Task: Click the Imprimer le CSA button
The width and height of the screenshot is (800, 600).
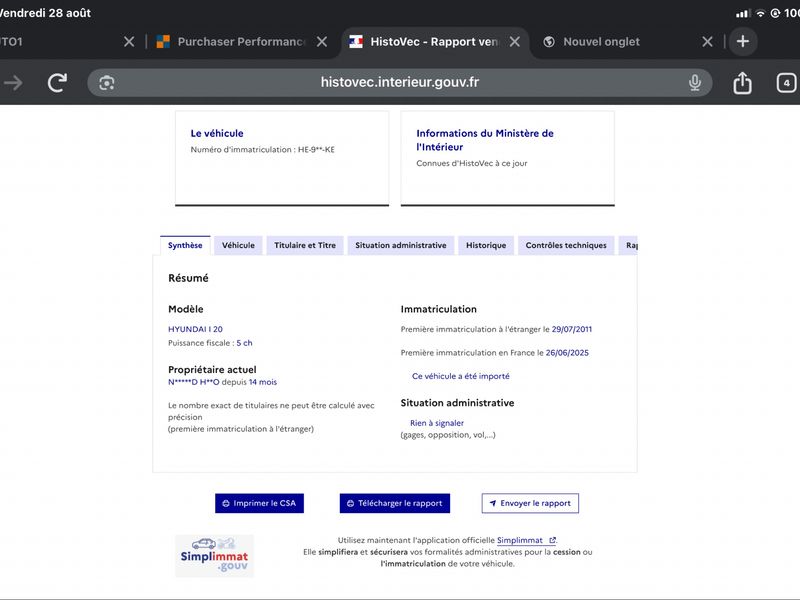Action: coord(259,503)
